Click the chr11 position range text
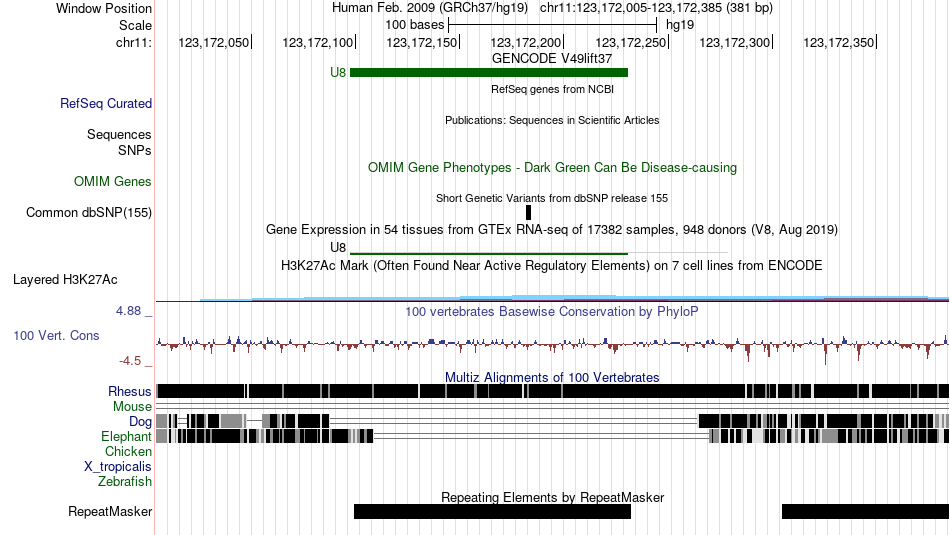This screenshot has width=950, height=535. pyautogui.click(x=656, y=8)
